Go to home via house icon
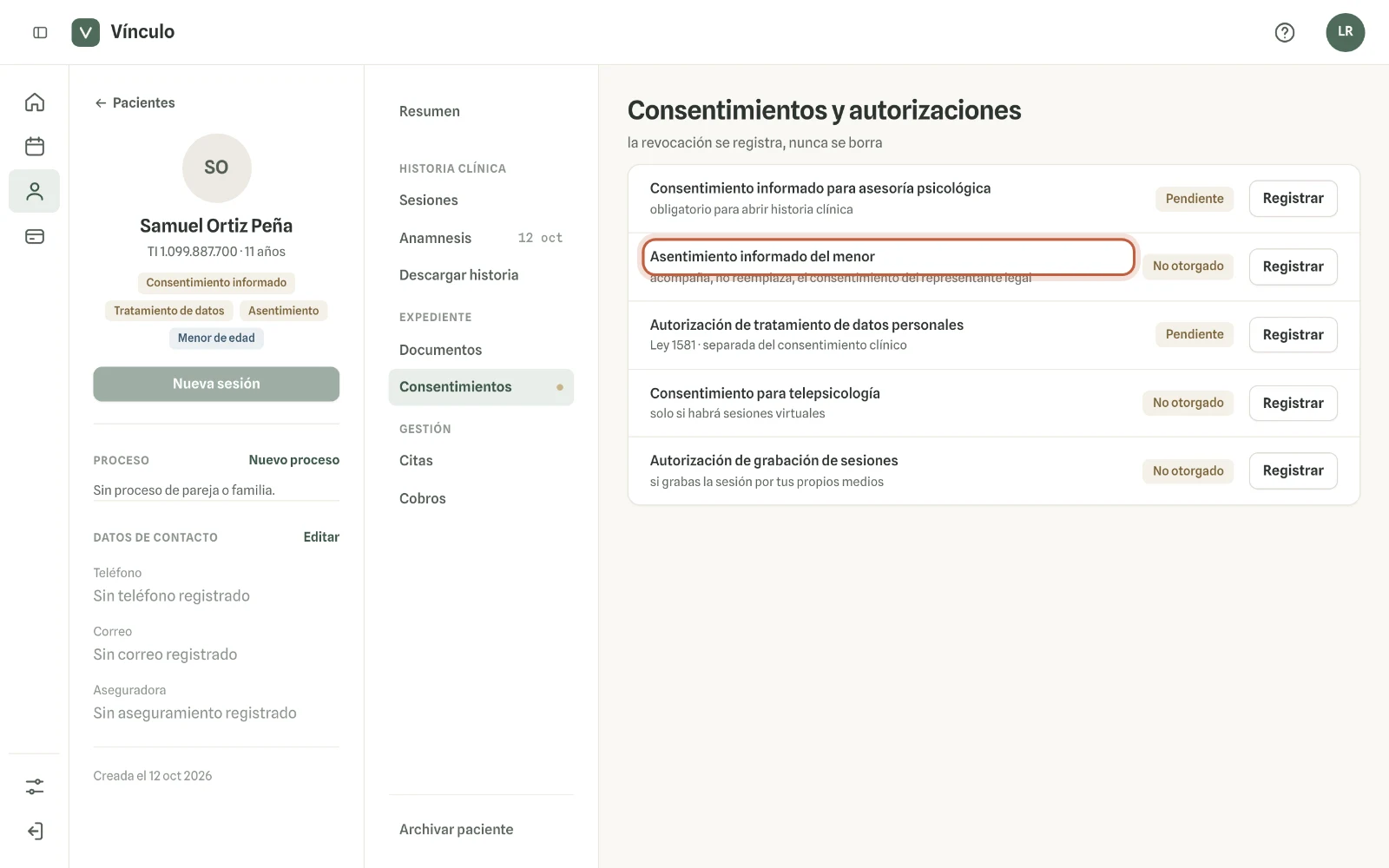The image size is (1389, 868). click(x=35, y=102)
